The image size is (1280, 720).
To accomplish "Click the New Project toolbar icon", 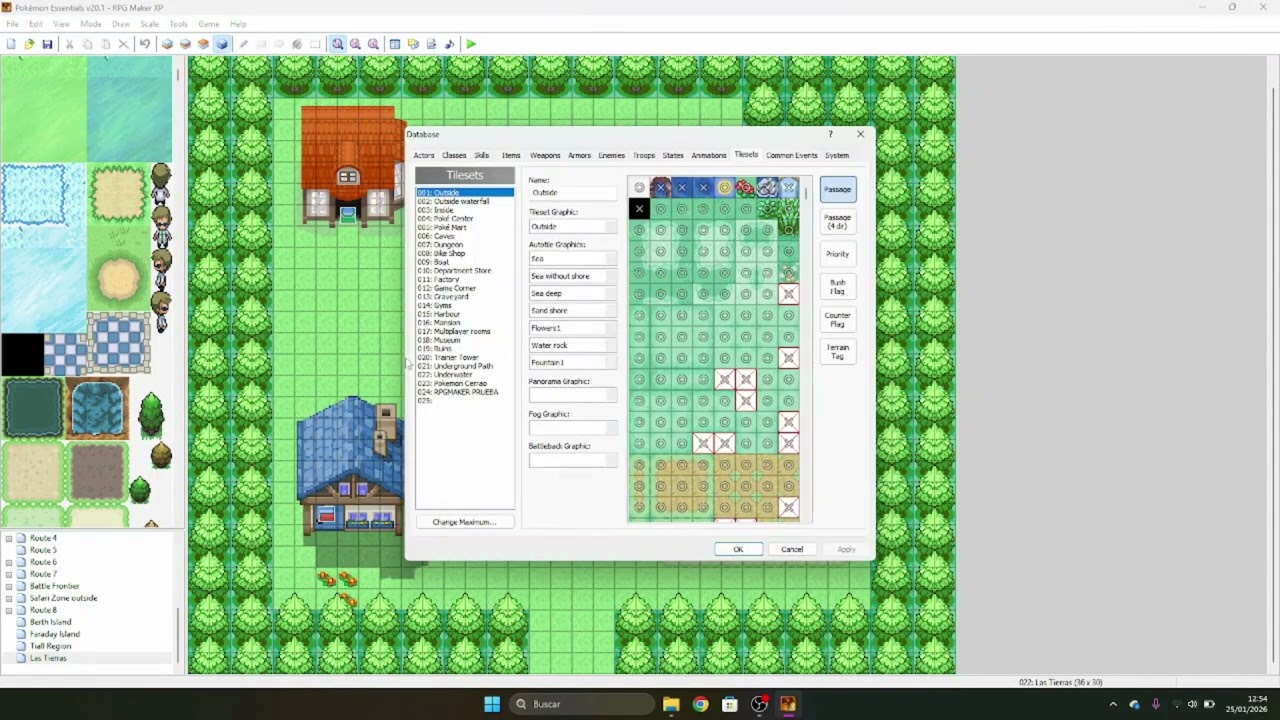I will pyautogui.click(x=11, y=44).
